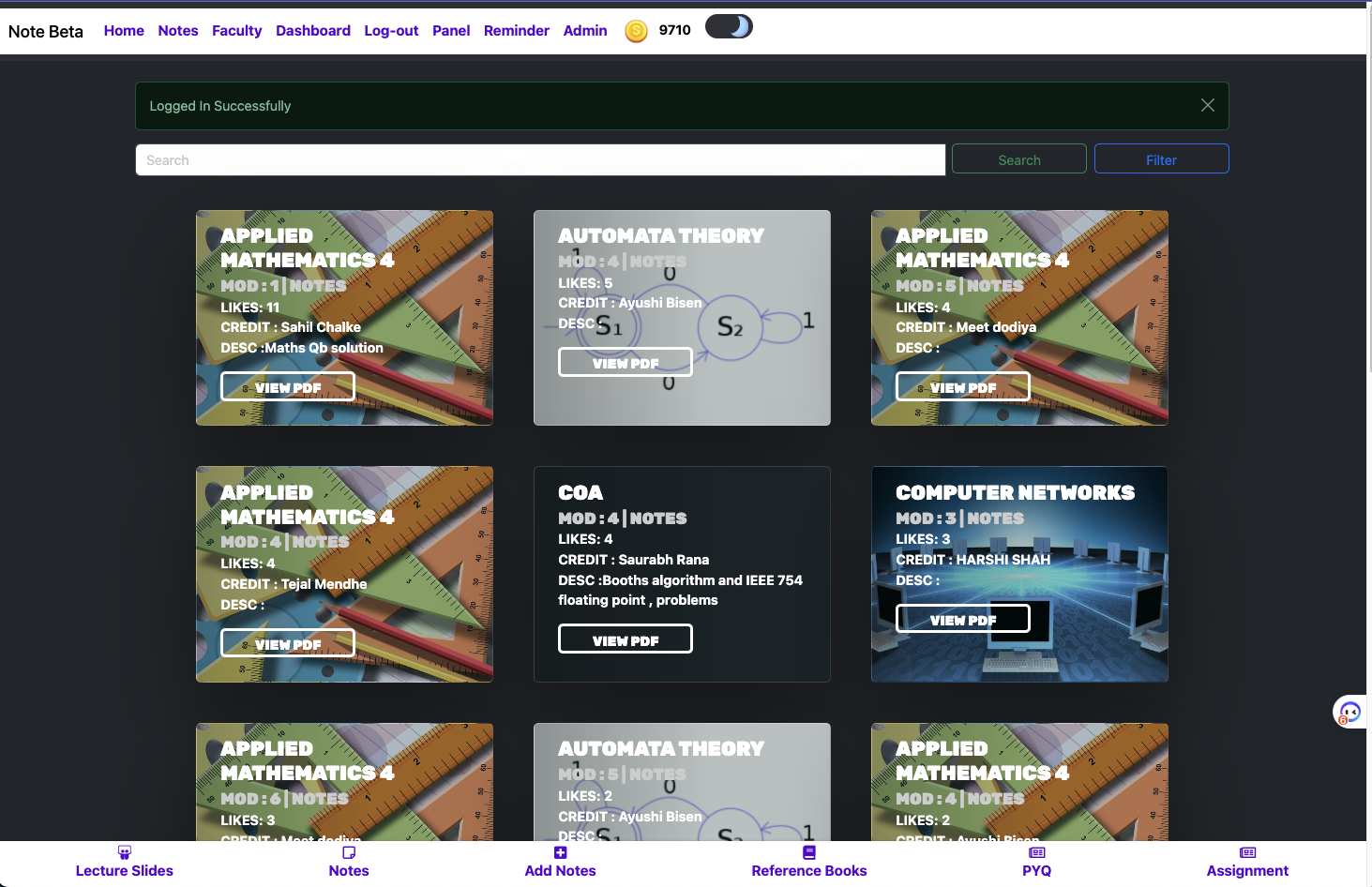Click the green Search button

tap(1019, 159)
